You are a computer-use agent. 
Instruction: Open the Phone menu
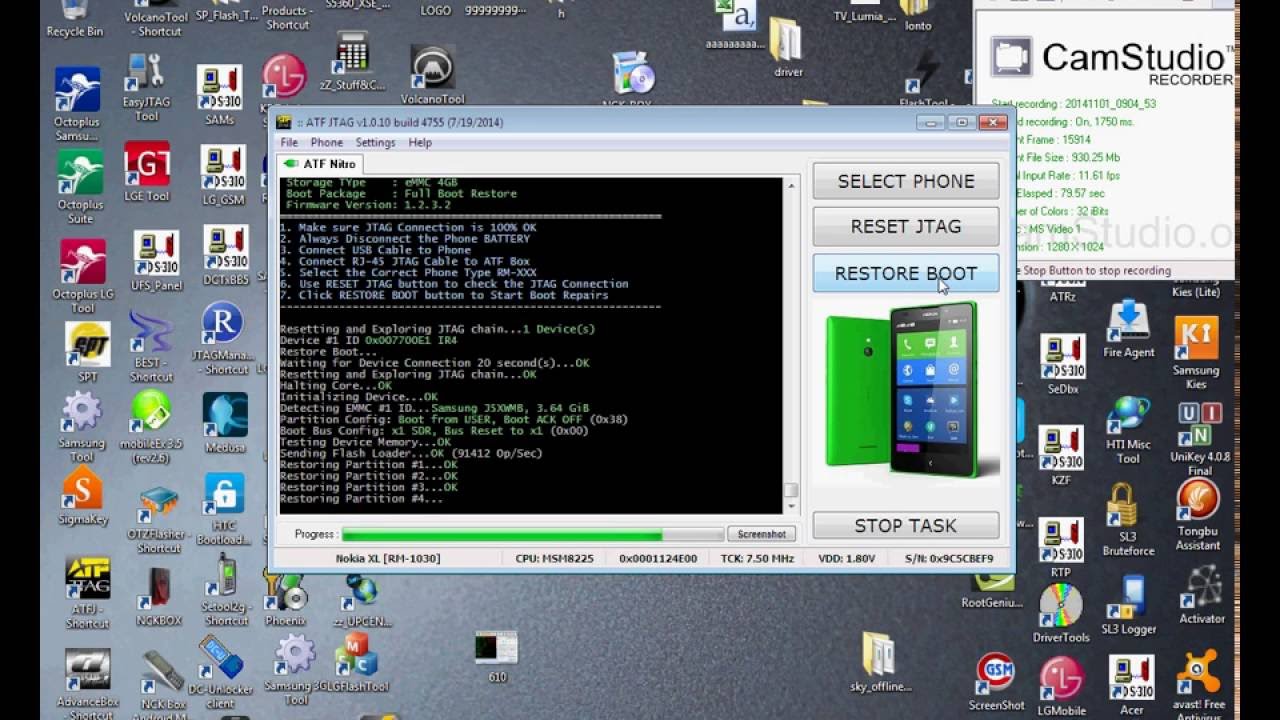click(327, 142)
